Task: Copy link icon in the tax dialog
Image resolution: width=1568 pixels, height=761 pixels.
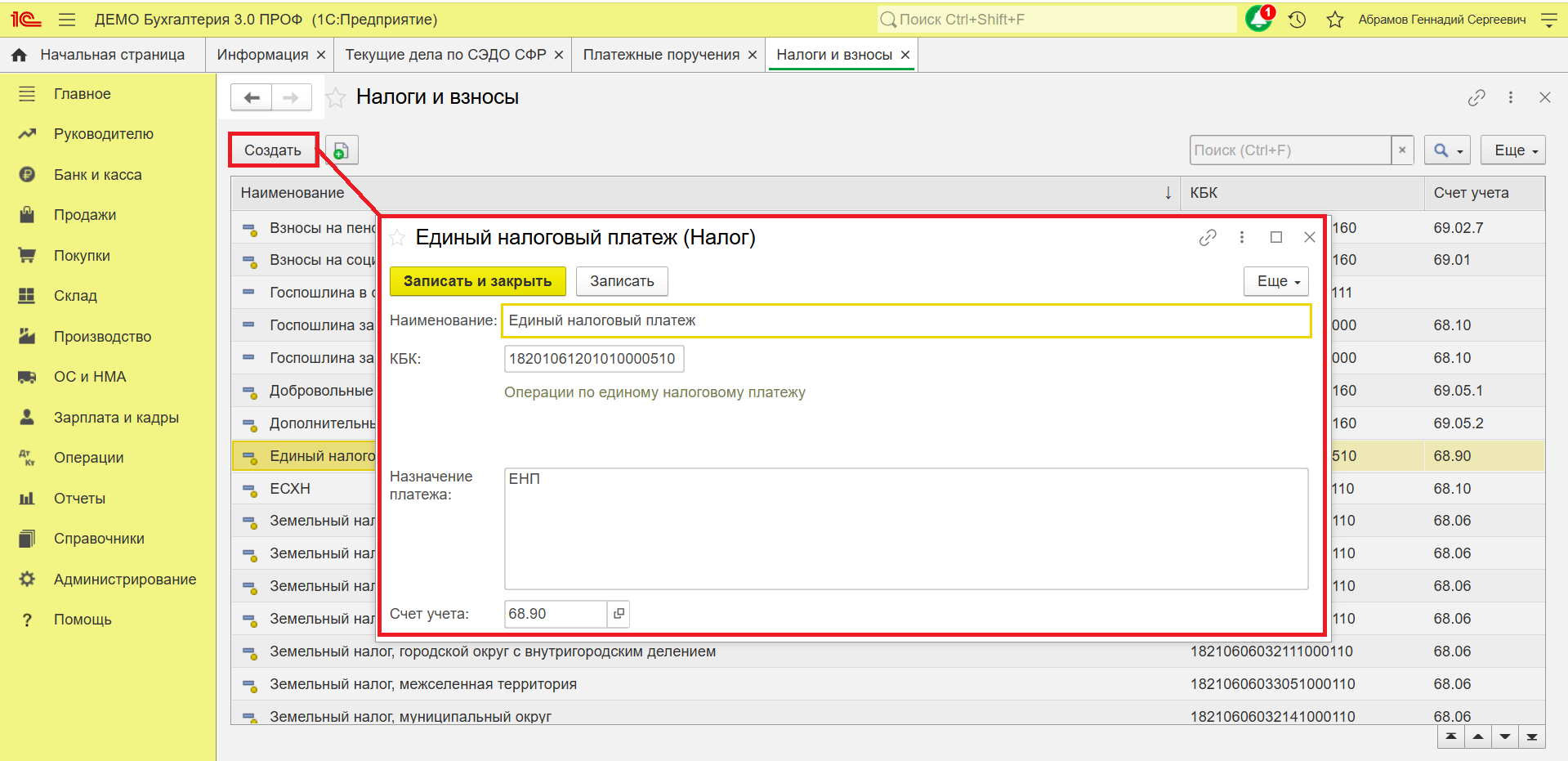Action: click(x=1208, y=238)
